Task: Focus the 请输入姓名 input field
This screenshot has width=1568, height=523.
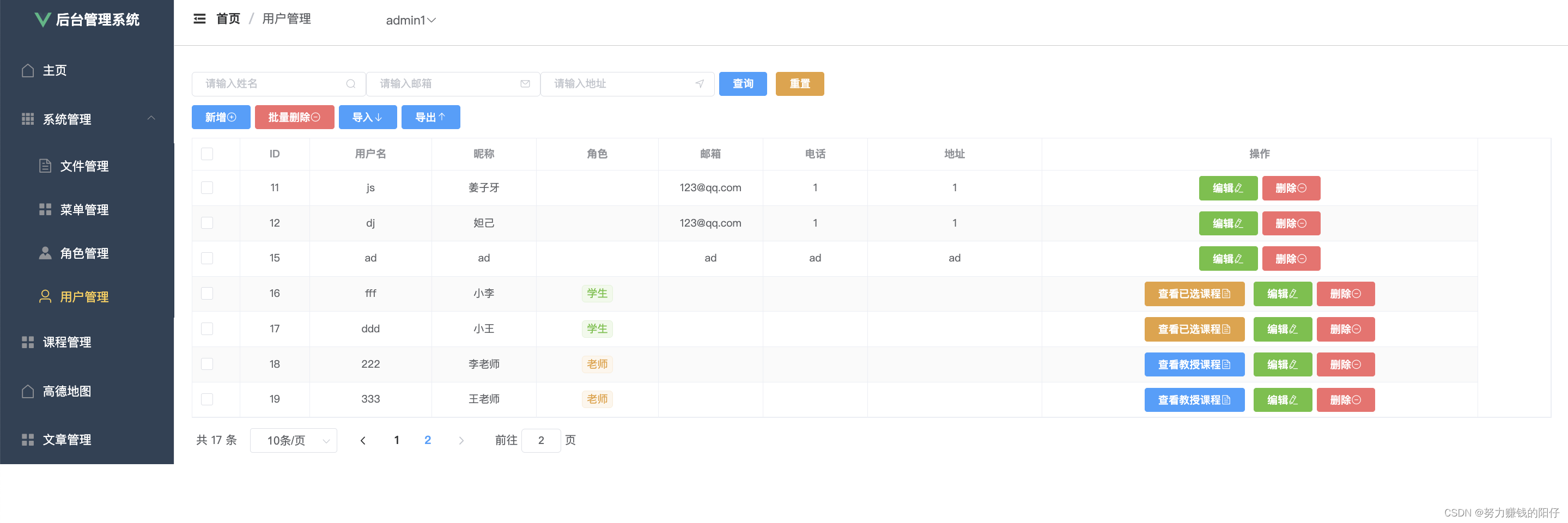Action: [279, 84]
